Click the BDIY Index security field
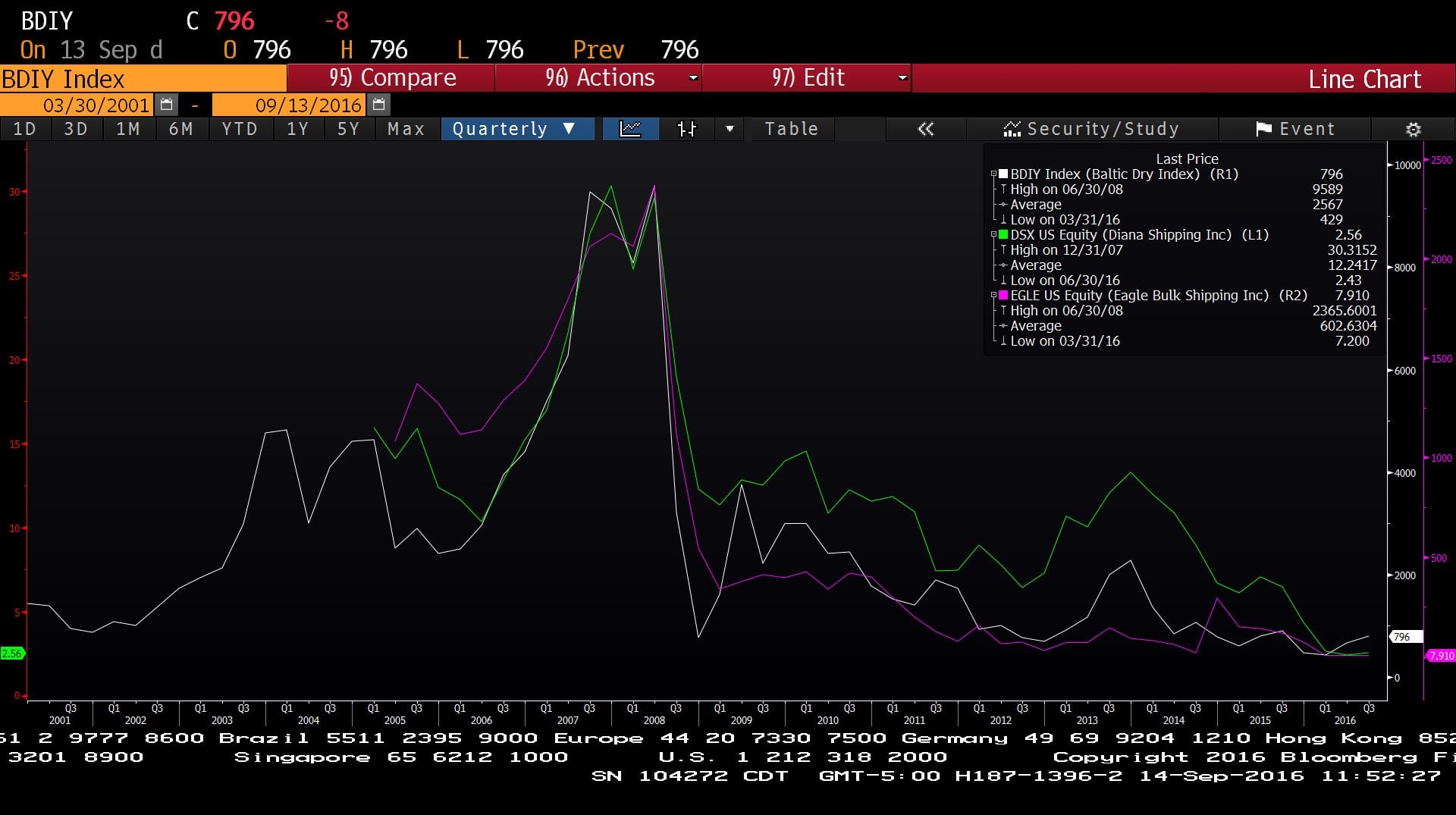 coord(143,79)
